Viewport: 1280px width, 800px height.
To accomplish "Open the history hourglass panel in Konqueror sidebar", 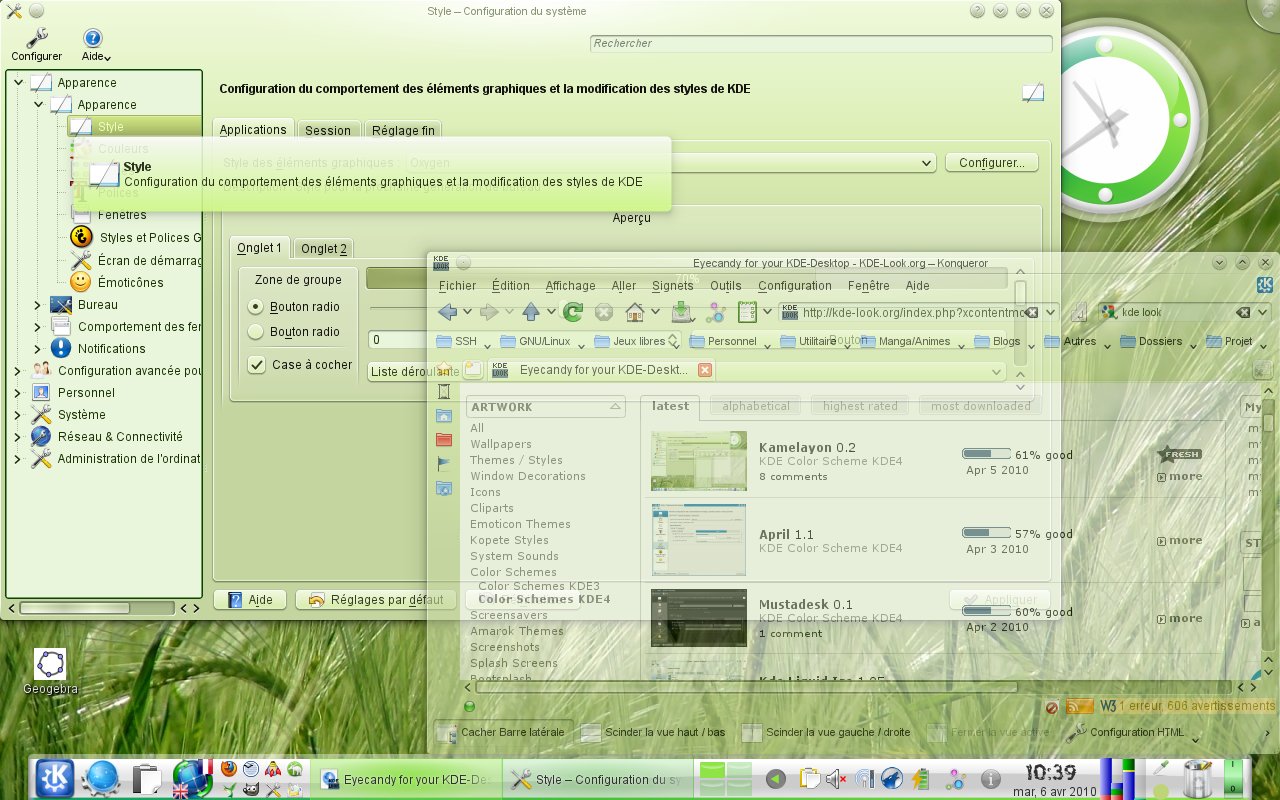I will [x=444, y=391].
